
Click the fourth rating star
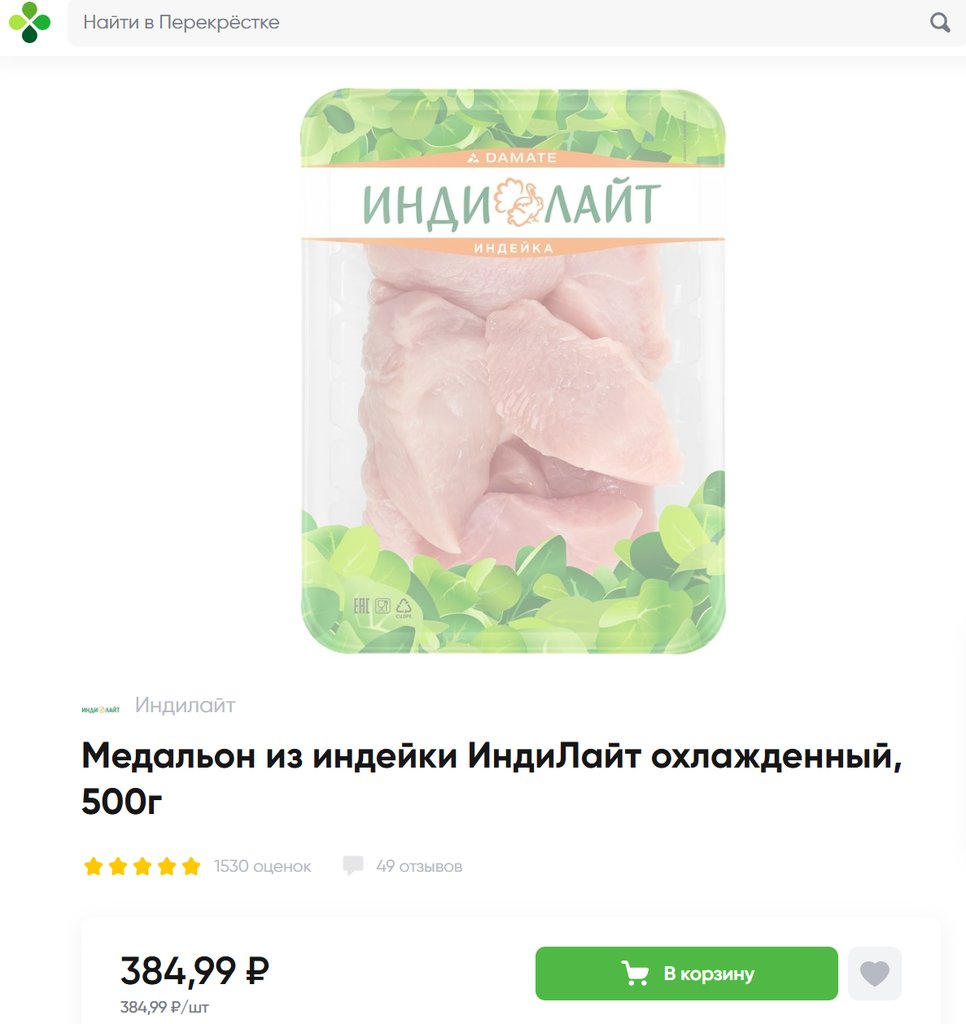[x=167, y=867]
